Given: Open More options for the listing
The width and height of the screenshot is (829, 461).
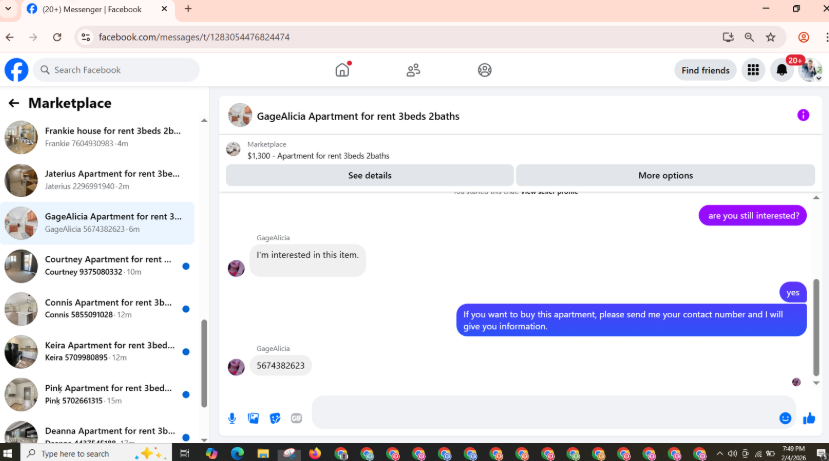Looking at the screenshot, I should click(665, 176).
